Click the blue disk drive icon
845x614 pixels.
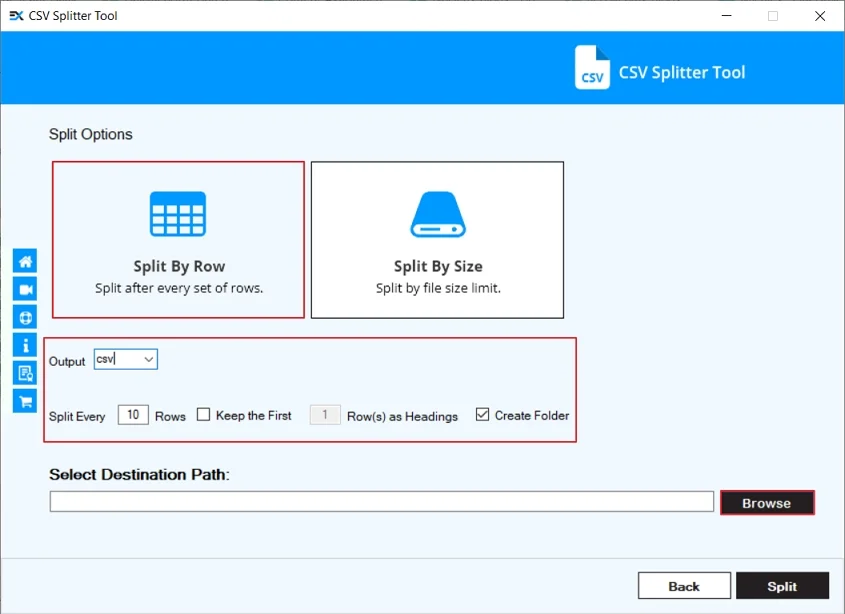[438, 214]
